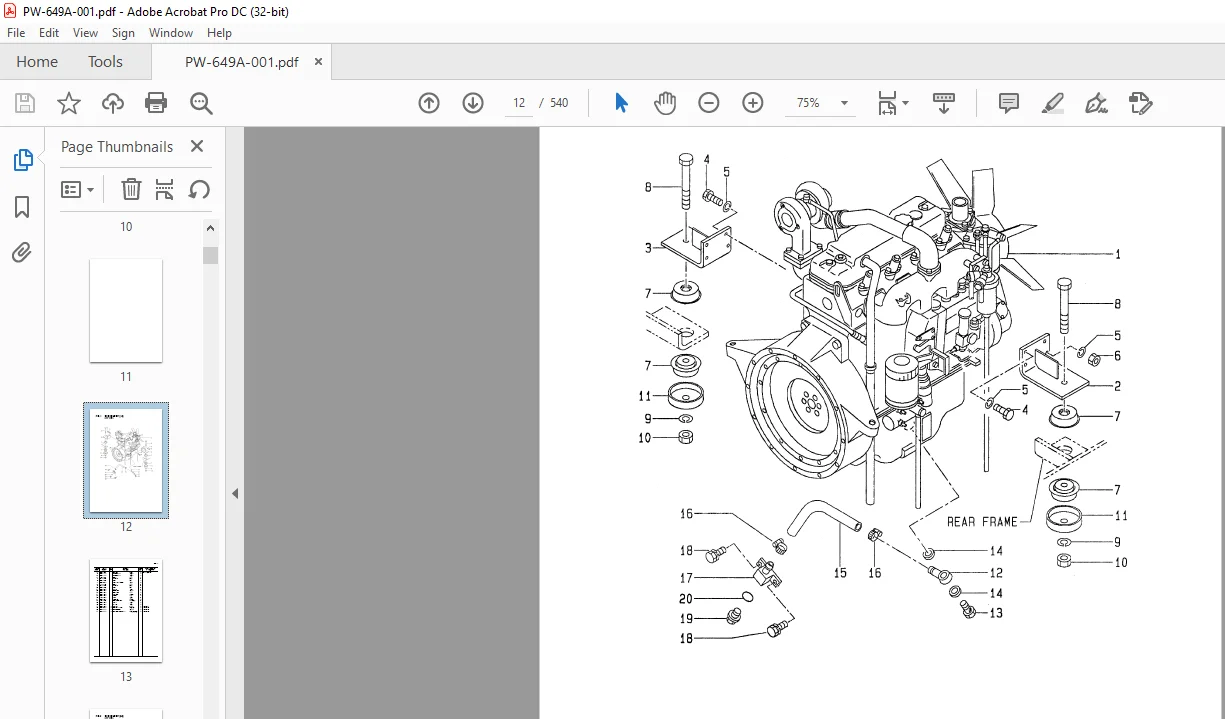Zoom out with the minus icon
The image size is (1225, 719).
[709, 103]
